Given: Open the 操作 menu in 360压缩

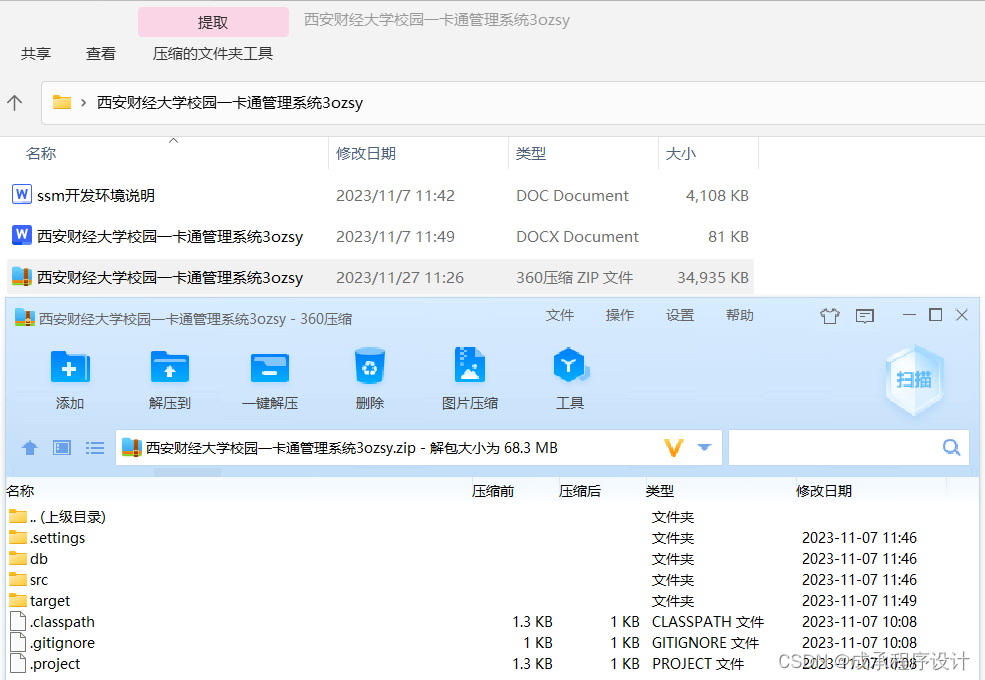Looking at the screenshot, I should (x=619, y=314).
